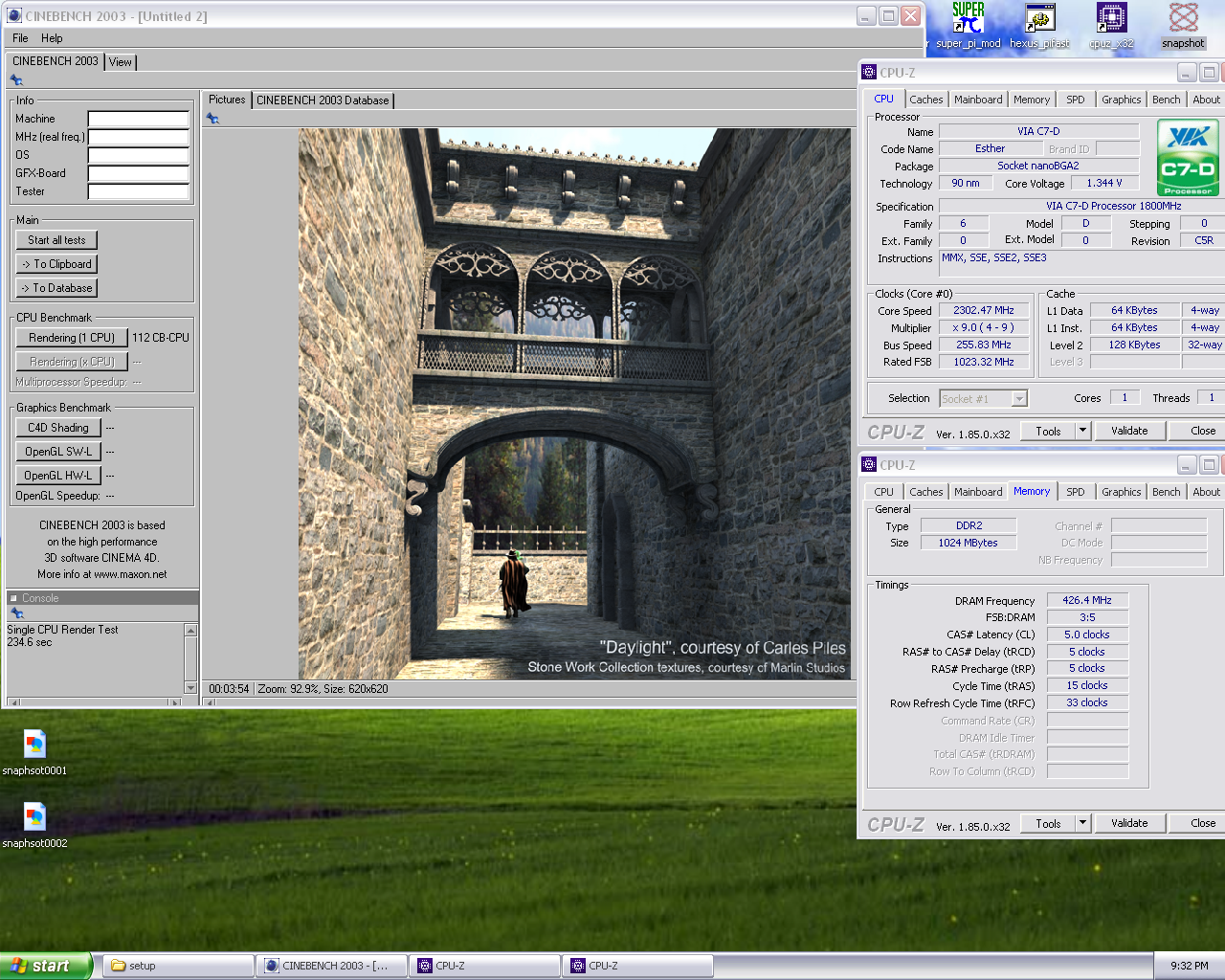1225x980 pixels.
Task: Open SPD tab in lower CPU-Z window
Action: point(1076,492)
